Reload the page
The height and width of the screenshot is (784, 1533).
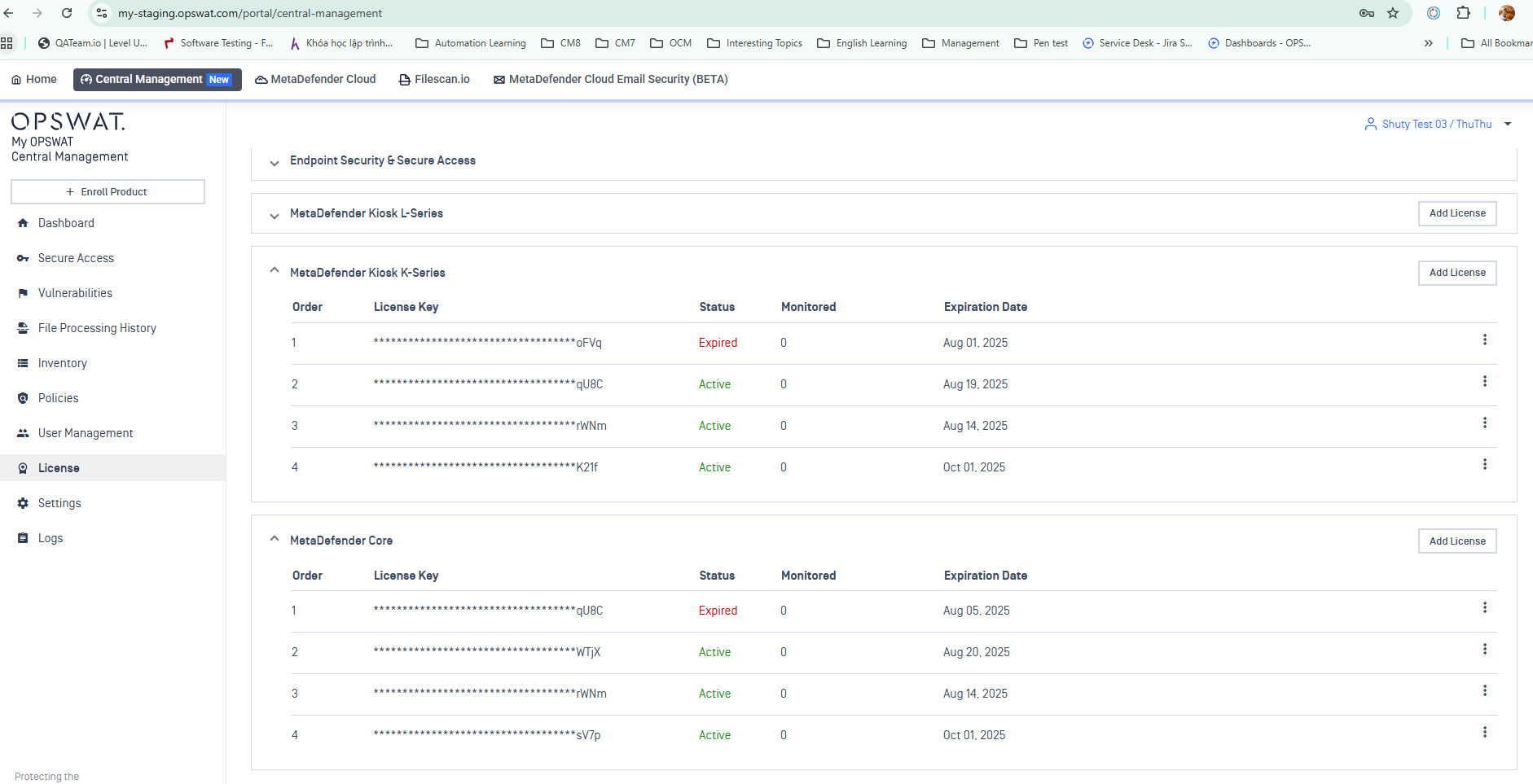[67, 13]
